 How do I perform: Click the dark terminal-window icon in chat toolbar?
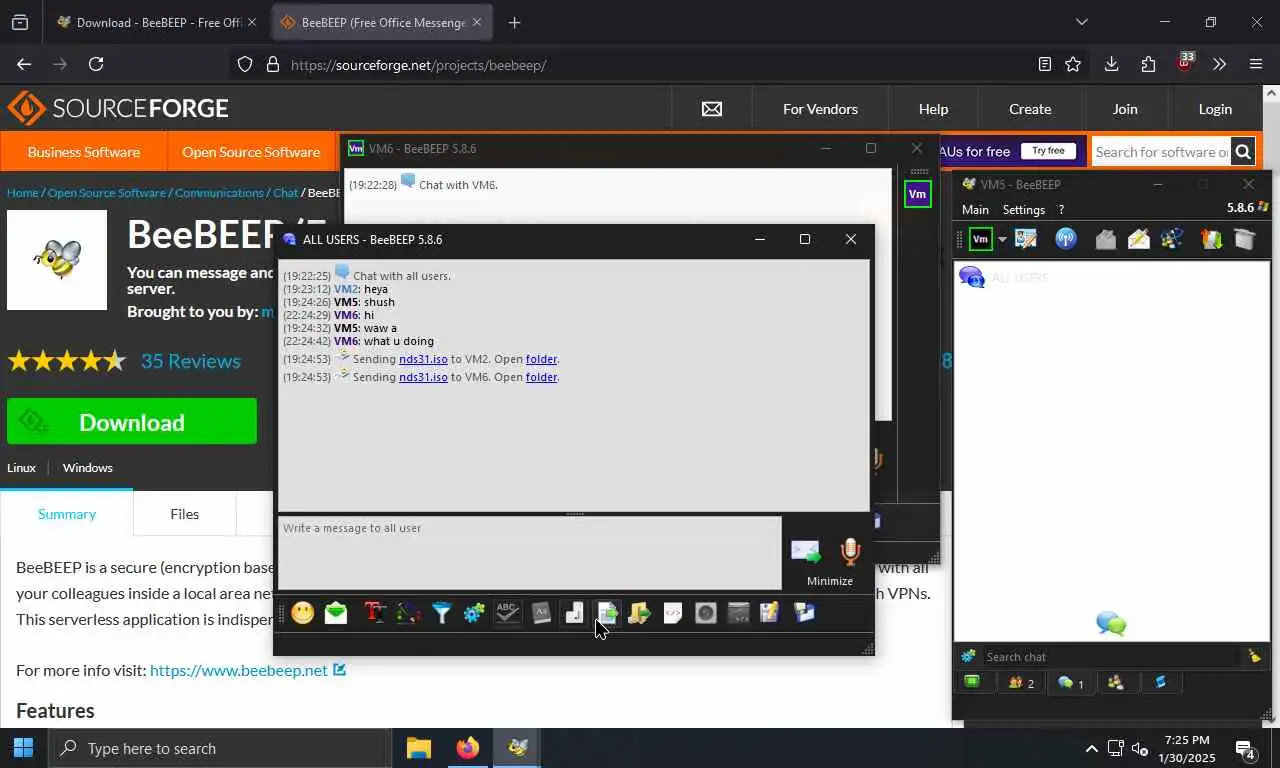pos(739,613)
